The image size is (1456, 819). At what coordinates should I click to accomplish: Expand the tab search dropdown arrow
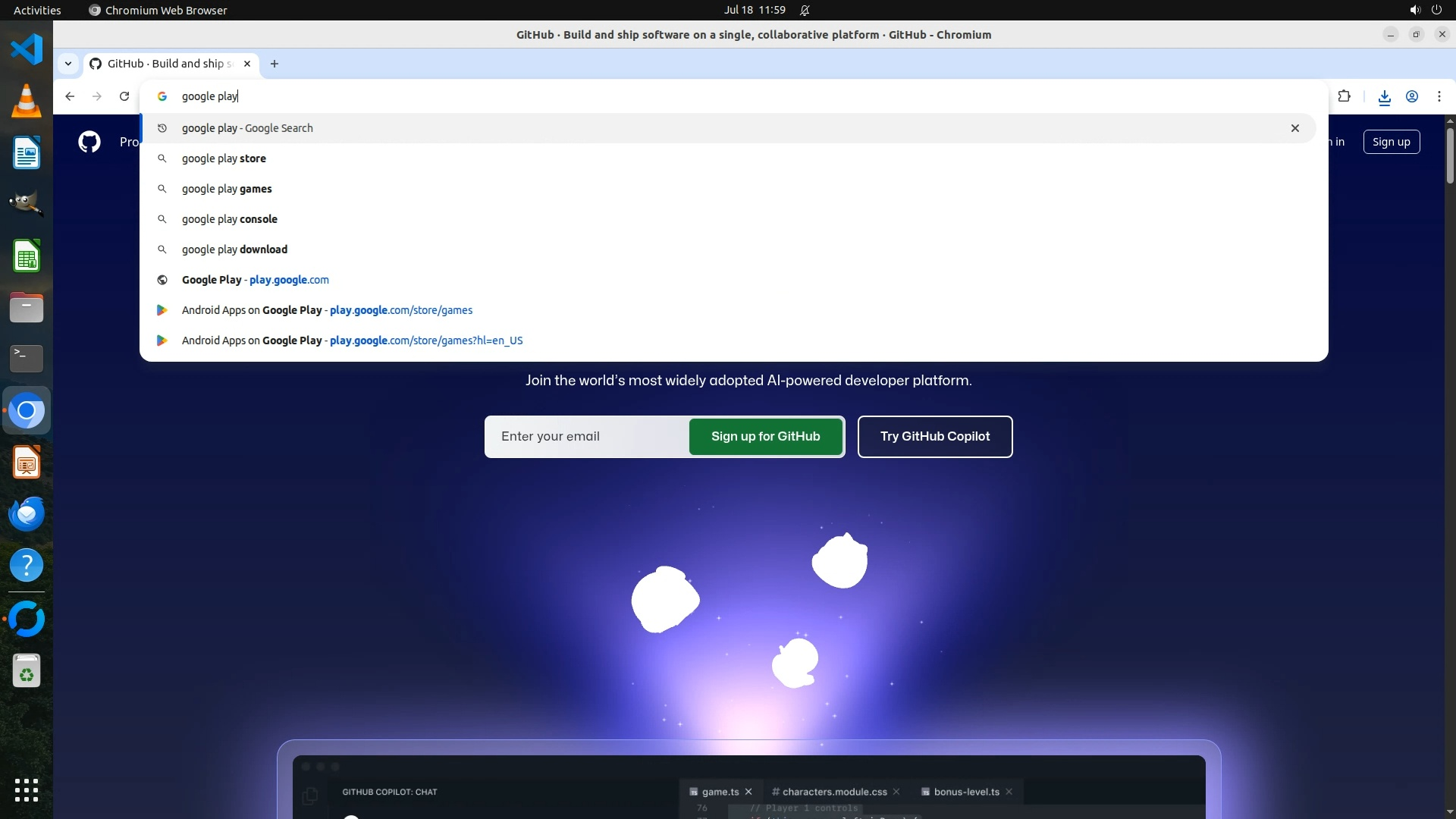tap(68, 64)
